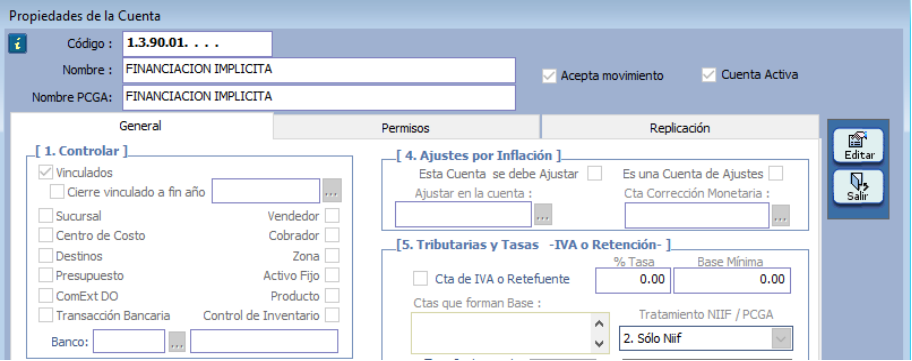Check the Transacción Bancaria option
Screen dimensions: 912x361
(x=45, y=316)
